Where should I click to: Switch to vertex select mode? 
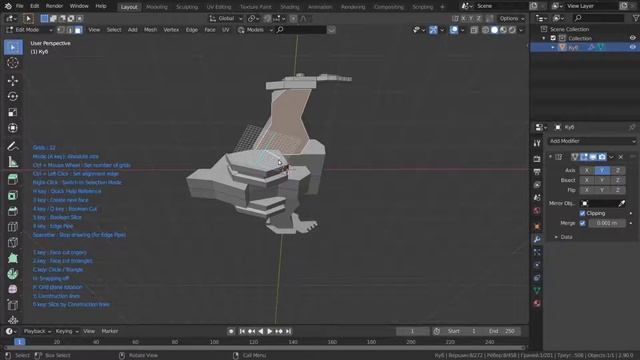61,30
